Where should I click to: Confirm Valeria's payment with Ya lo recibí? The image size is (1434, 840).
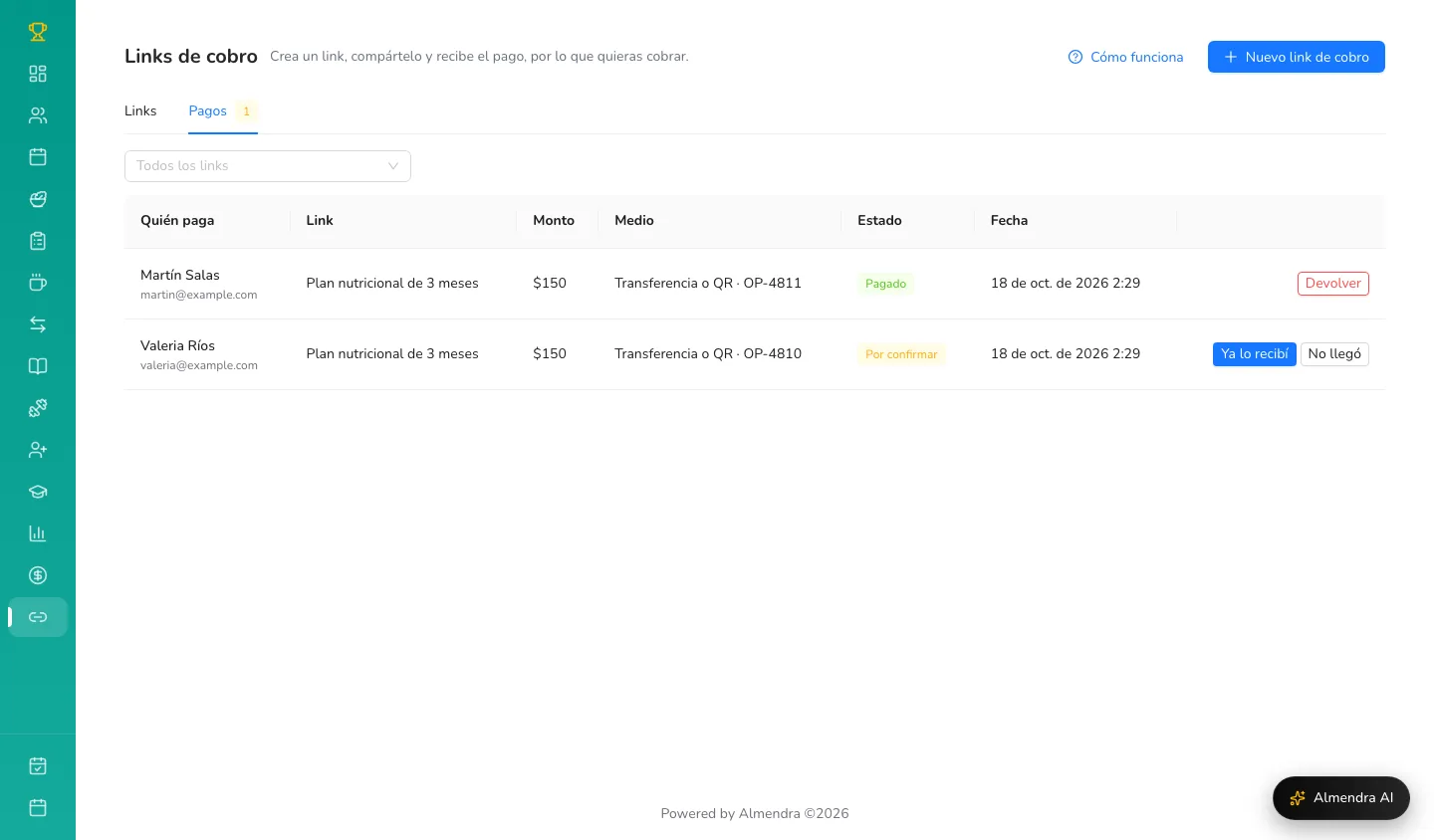[1255, 354]
